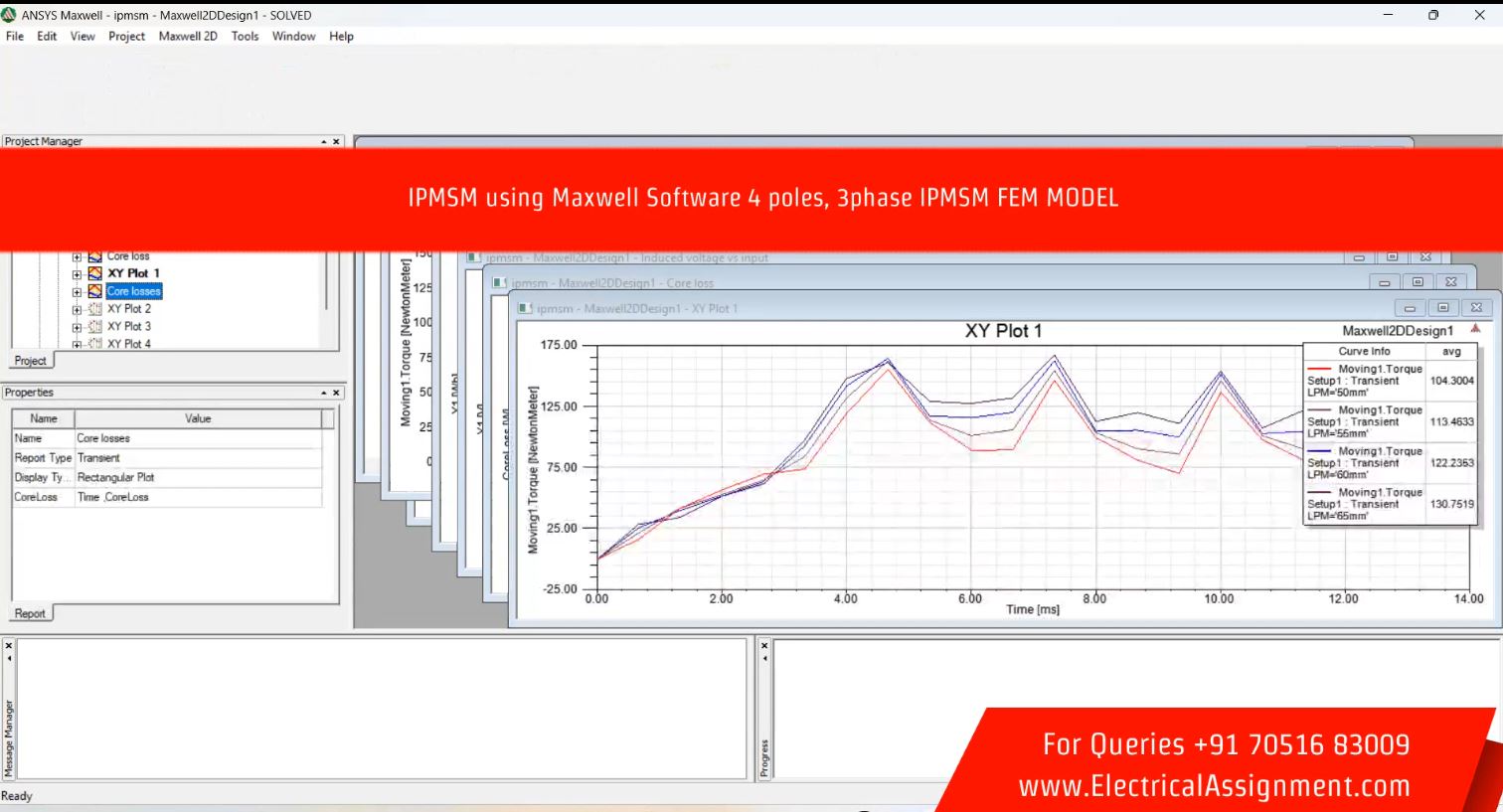
Task: Open the Maxwell 2D menu
Action: (188, 36)
